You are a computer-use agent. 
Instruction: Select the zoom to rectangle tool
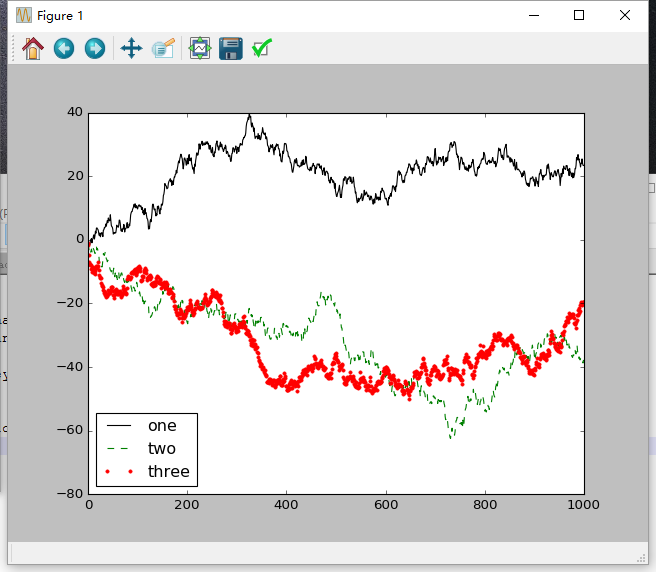[x=163, y=49]
